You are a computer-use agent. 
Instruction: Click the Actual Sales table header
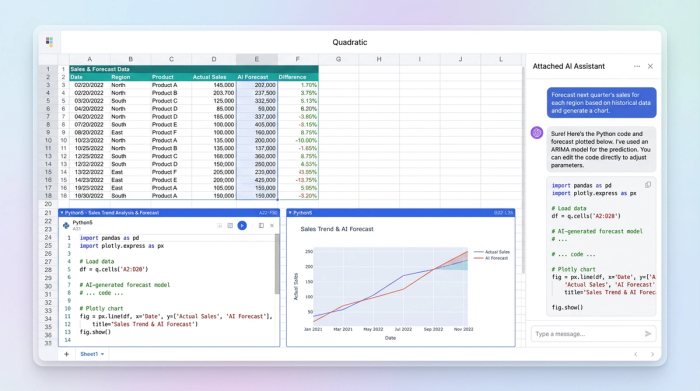pyautogui.click(x=214, y=77)
